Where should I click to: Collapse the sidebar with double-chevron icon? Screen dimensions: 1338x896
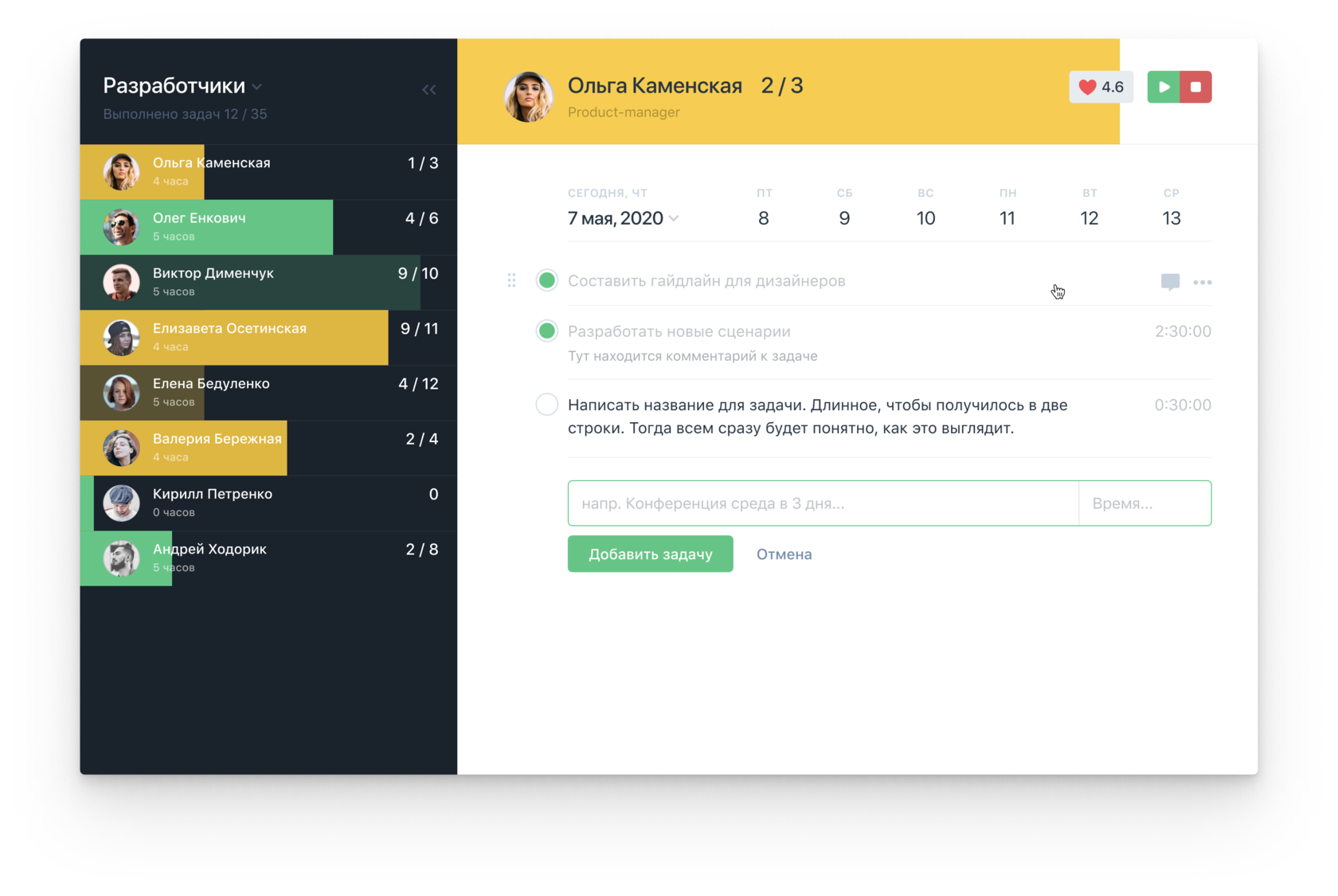[429, 89]
